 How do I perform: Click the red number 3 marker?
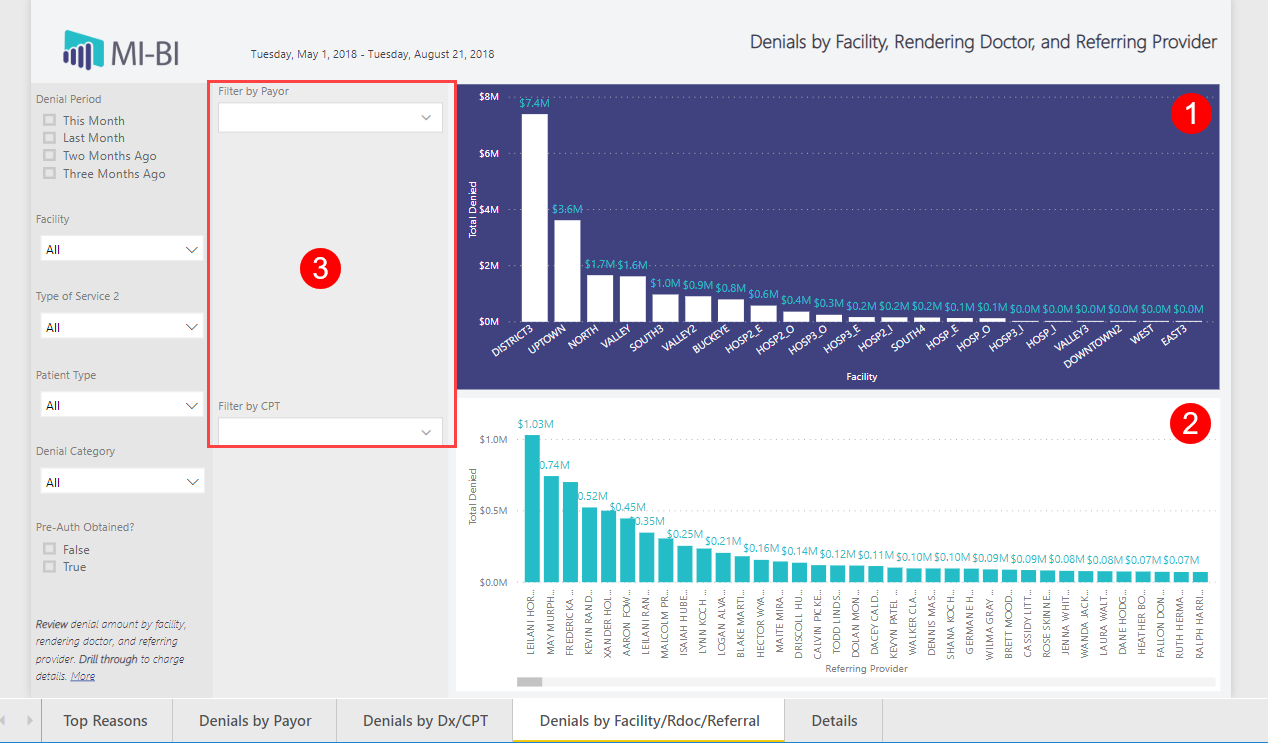point(321,268)
